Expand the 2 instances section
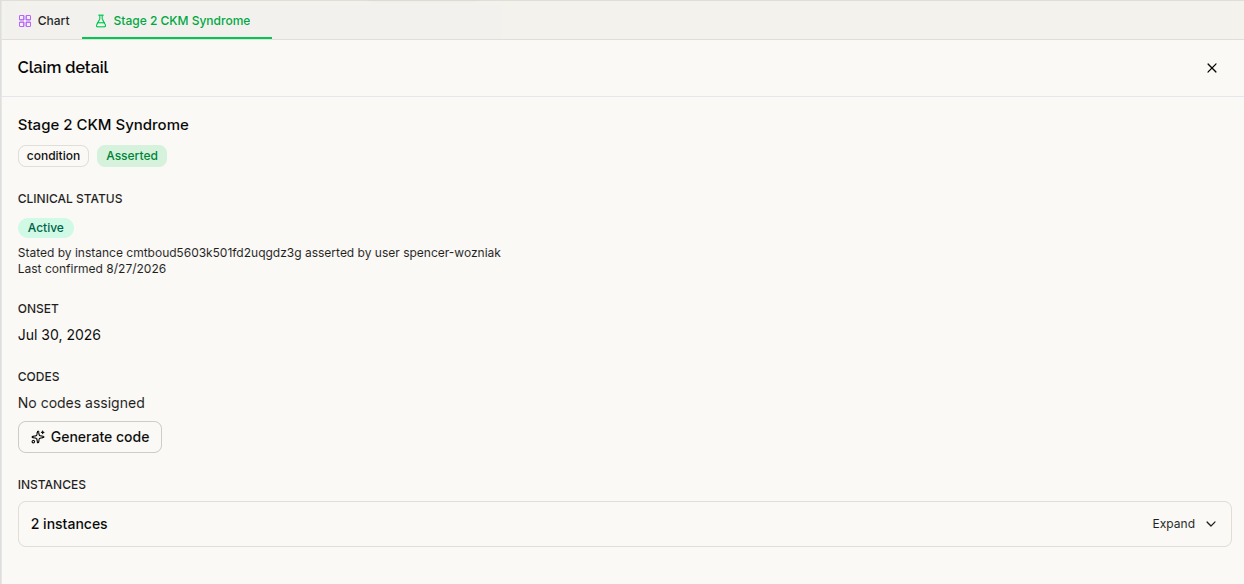 (625, 524)
